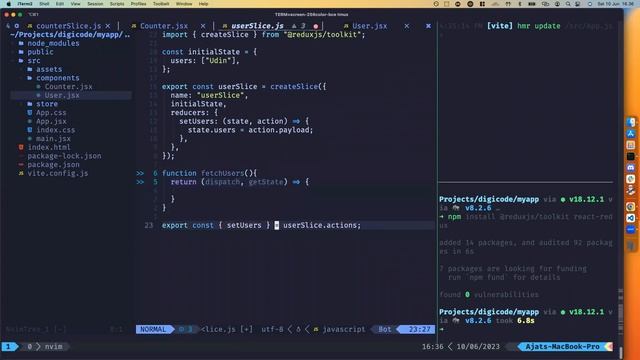Select User.jsx in the file tree
The image size is (640, 360).
click(62, 95)
